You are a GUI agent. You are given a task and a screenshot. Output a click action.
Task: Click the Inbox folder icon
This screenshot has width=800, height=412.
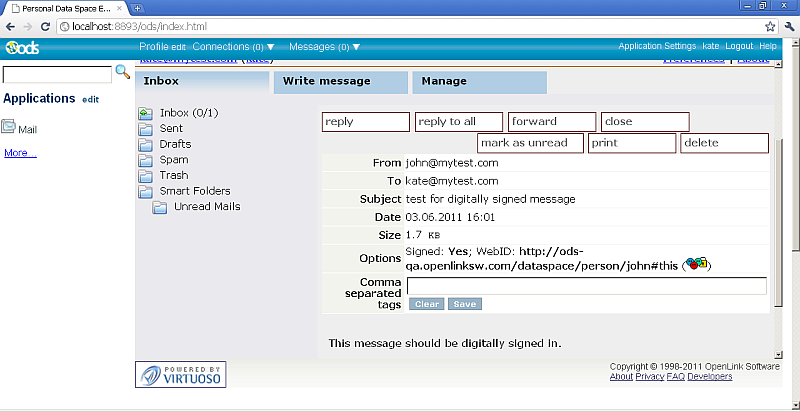[x=145, y=113]
